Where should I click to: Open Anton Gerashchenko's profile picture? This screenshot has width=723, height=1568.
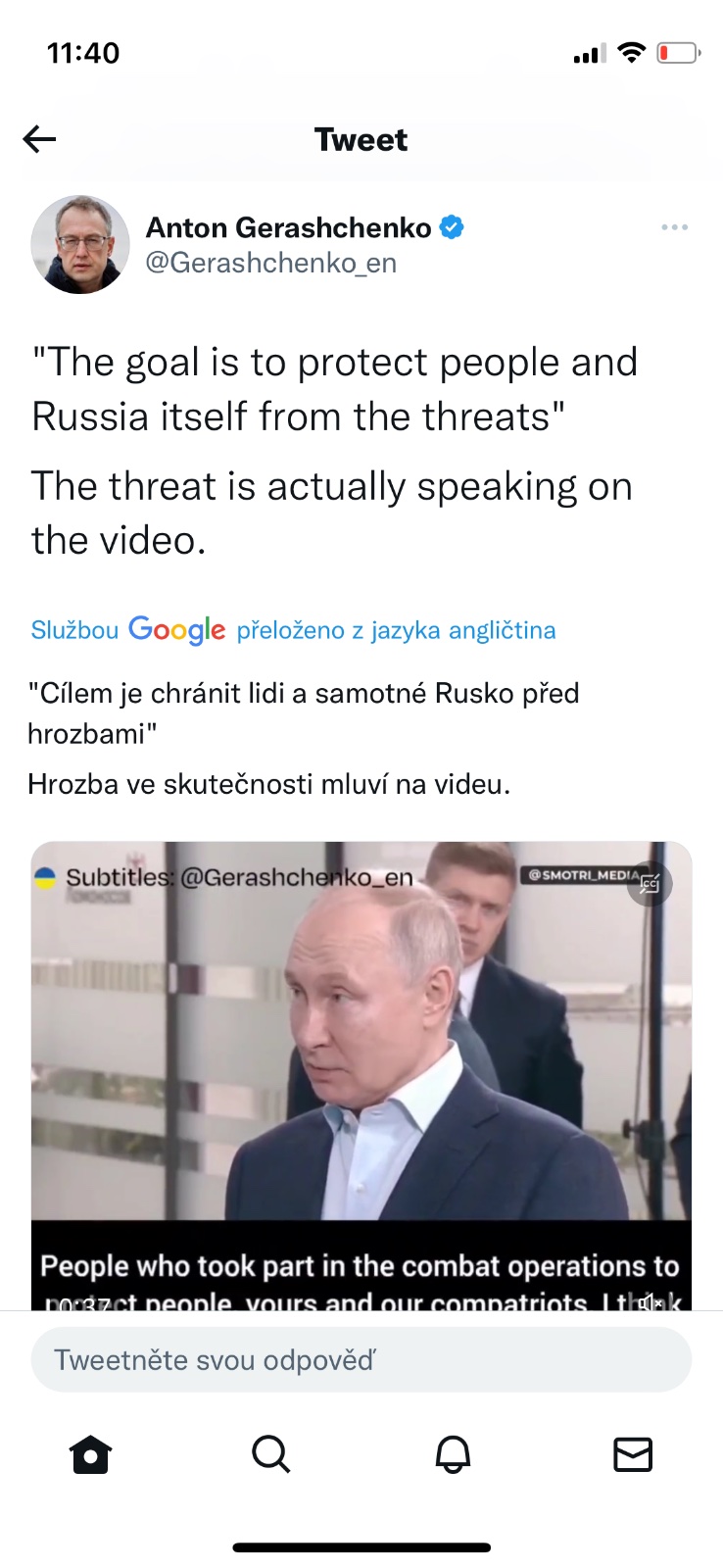pos(80,245)
